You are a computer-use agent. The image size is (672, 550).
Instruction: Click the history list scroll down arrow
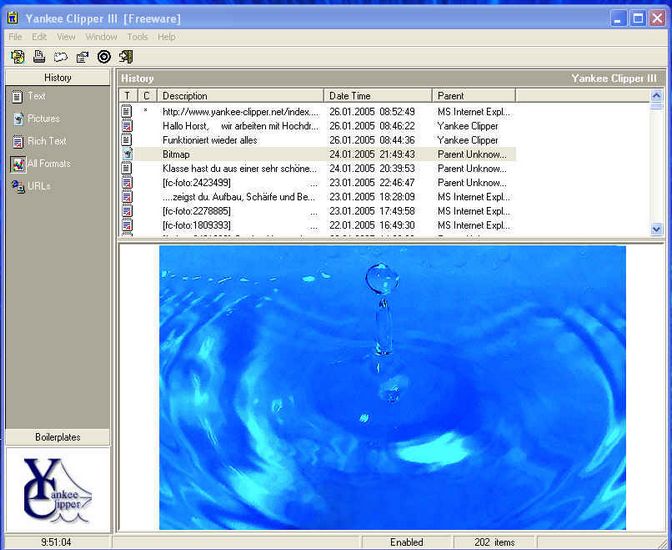pyautogui.click(x=656, y=229)
